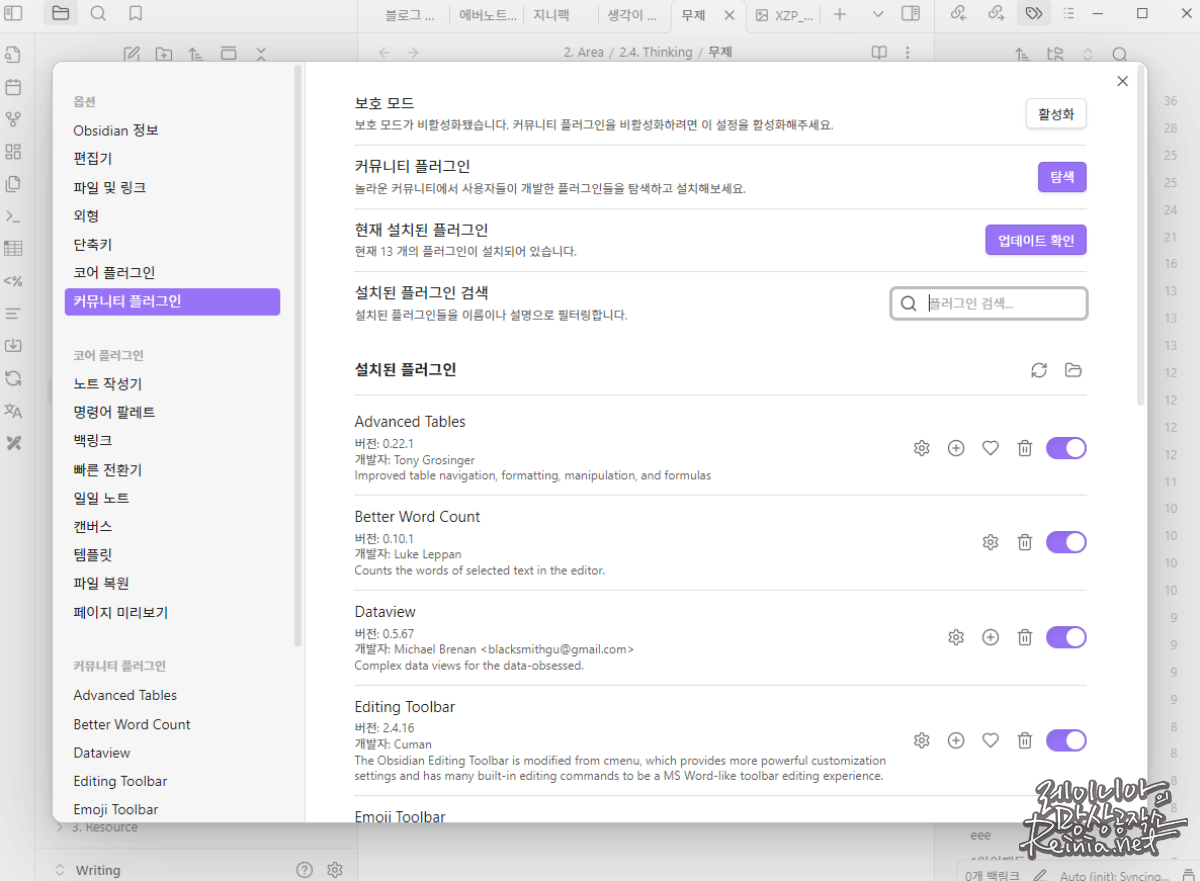Open the 백링크 core plugin settings
The width and height of the screenshot is (1200, 881).
pos(93,440)
